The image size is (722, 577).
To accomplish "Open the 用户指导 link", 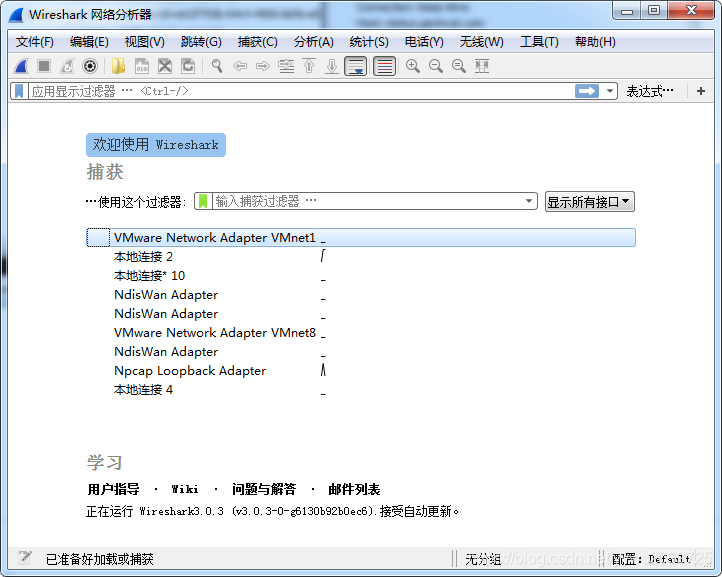I will coord(113,489).
